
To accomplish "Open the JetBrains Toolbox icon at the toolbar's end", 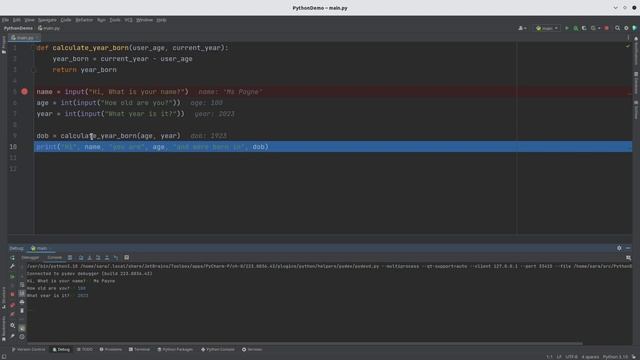I will pos(634,28).
